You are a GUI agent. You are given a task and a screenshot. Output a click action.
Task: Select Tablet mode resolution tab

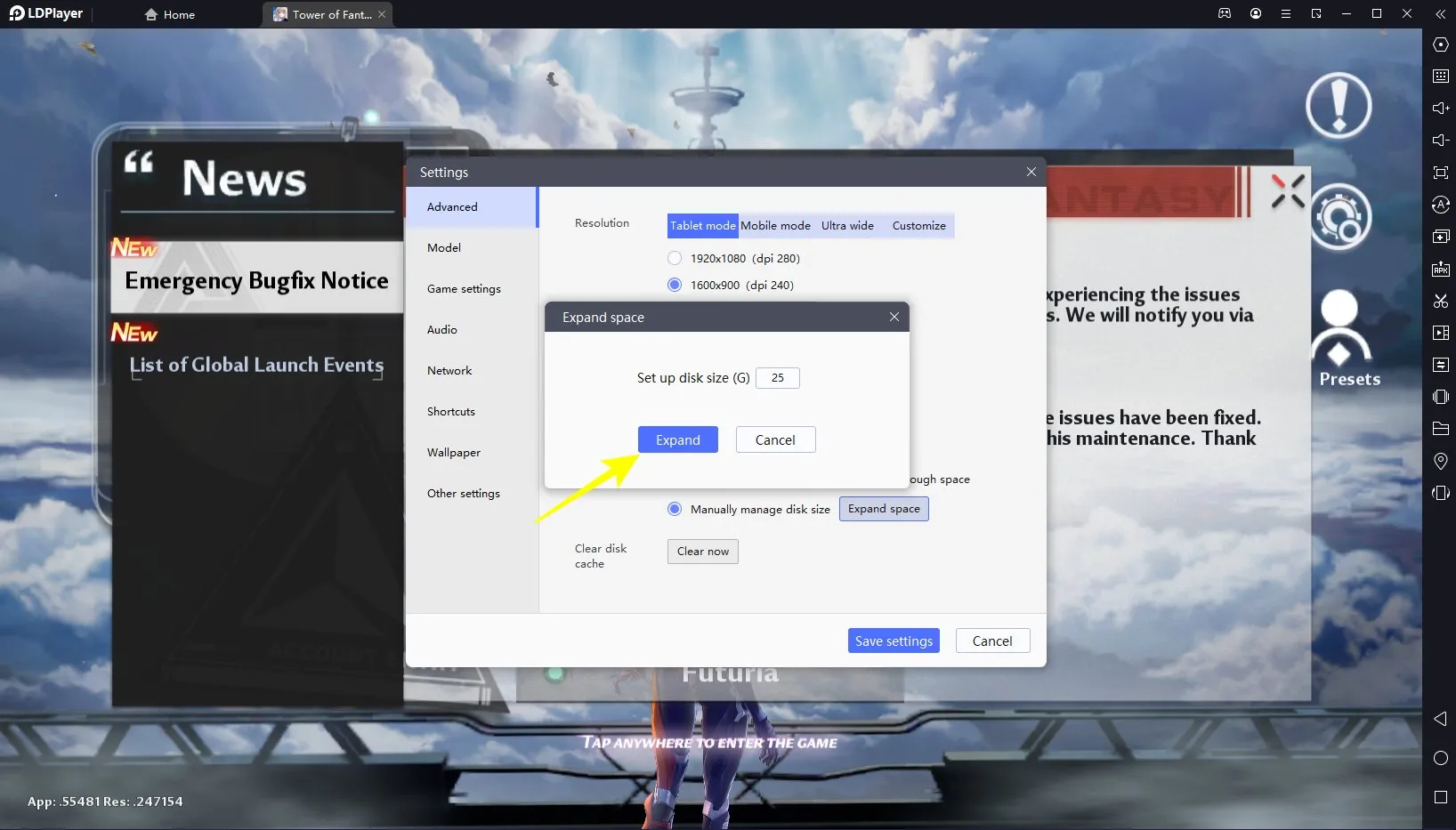703,226
